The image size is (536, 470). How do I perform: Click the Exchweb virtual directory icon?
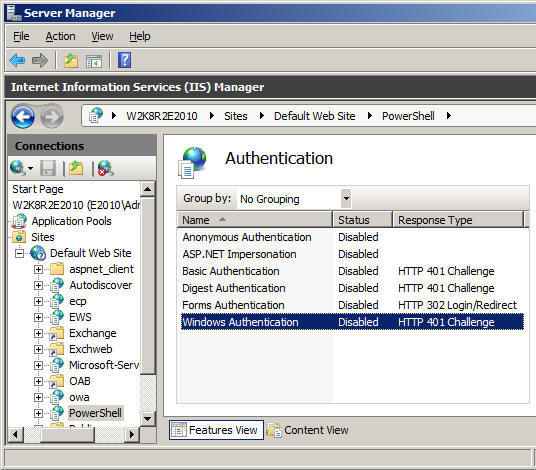pos(57,349)
